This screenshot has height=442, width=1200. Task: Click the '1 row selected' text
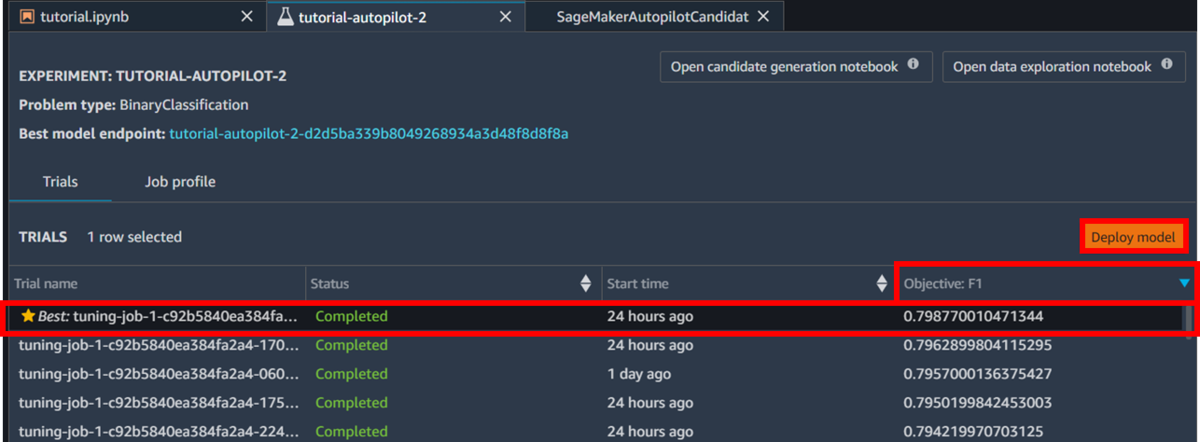pos(134,237)
